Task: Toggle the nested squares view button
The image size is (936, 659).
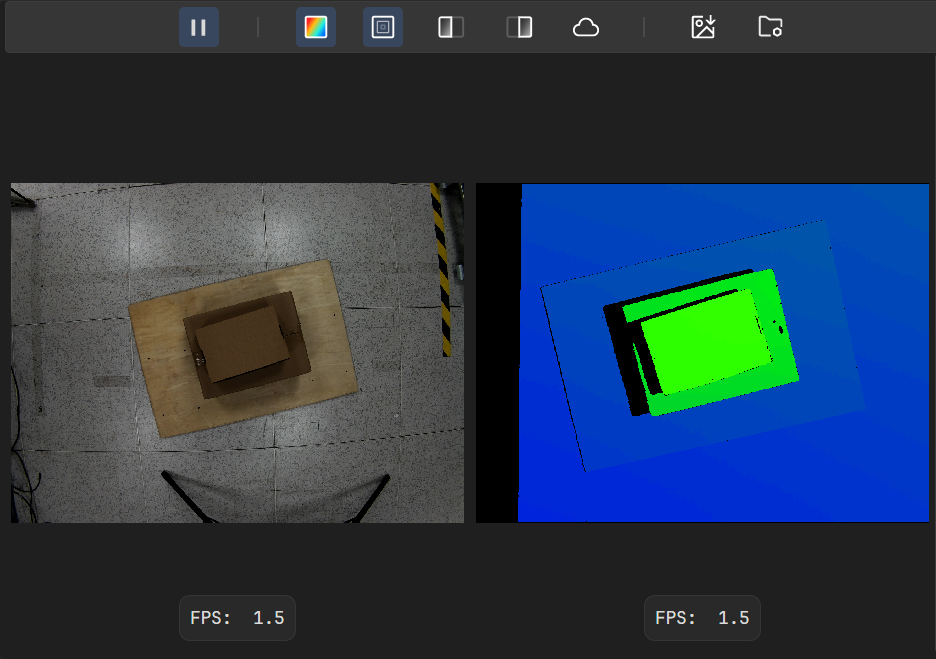Action: coord(383,27)
